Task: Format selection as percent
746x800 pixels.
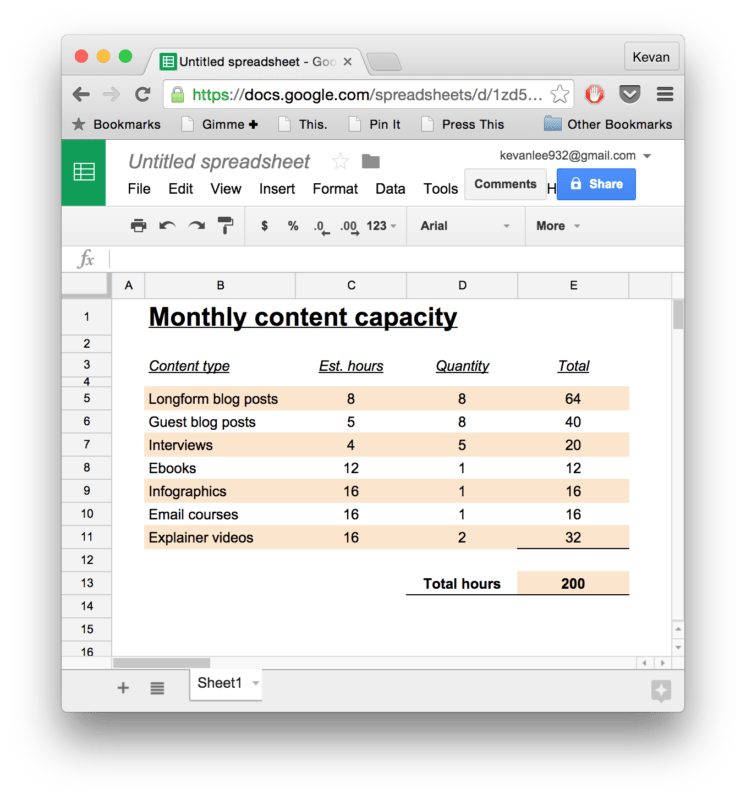Action: click(x=292, y=225)
